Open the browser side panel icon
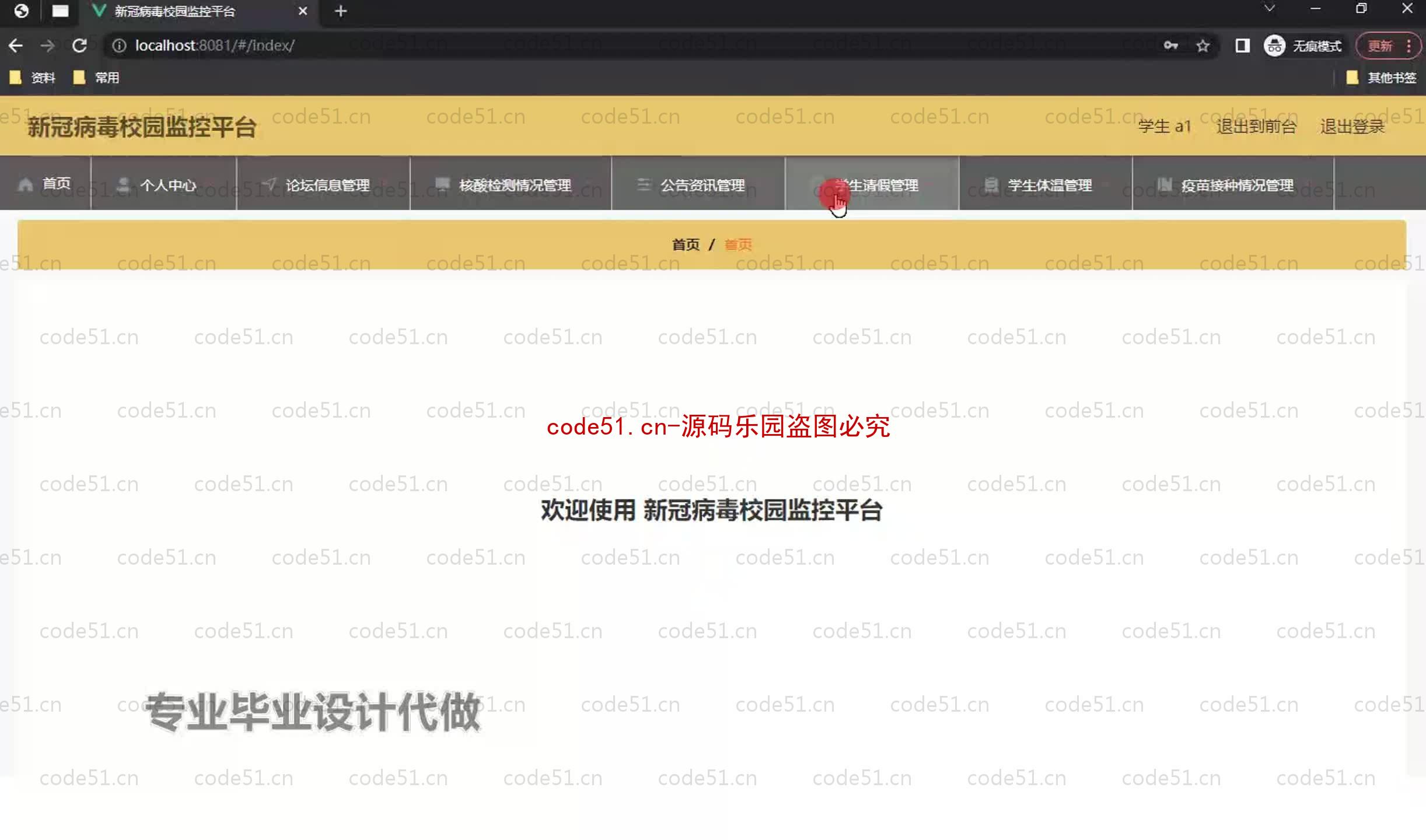Image resolution: width=1426 pixels, height=840 pixels. click(1242, 45)
